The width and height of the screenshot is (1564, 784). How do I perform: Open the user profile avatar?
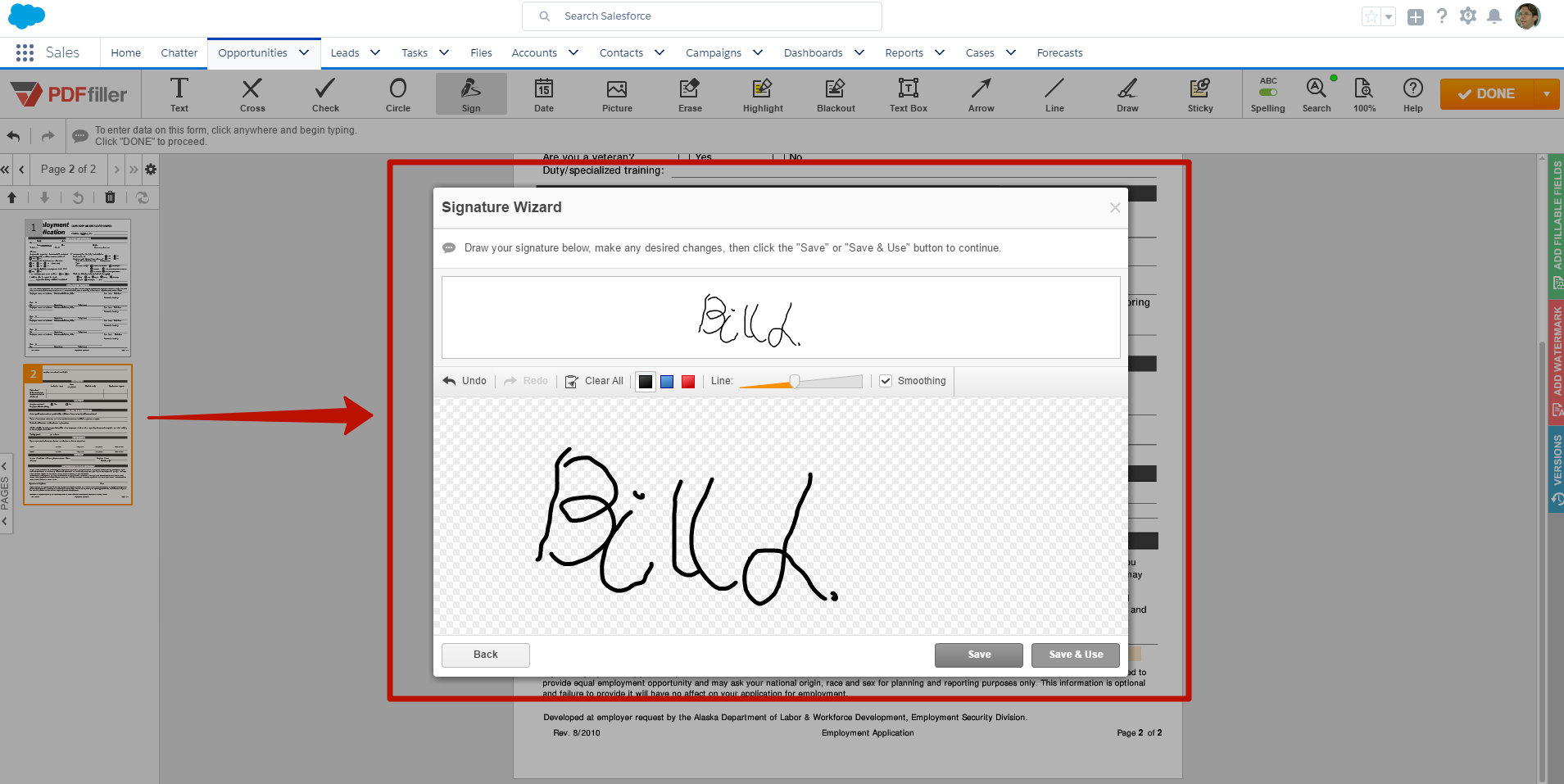point(1527,16)
